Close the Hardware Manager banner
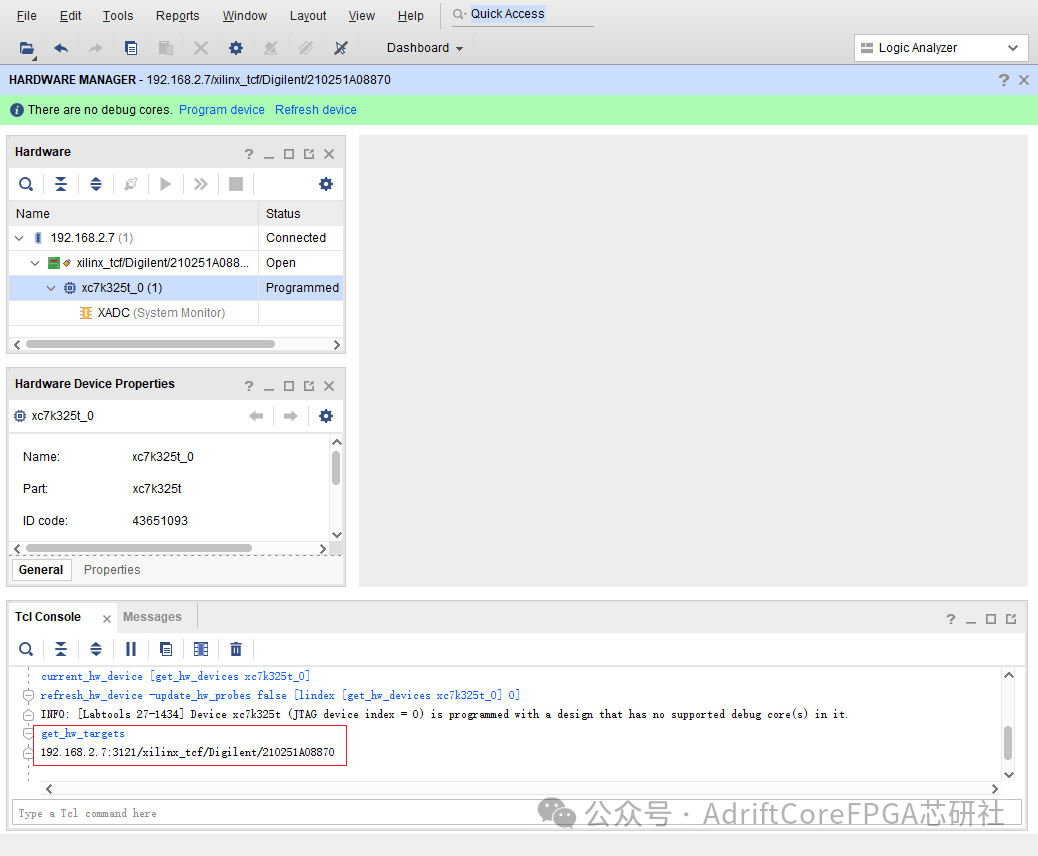 (1024, 80)
